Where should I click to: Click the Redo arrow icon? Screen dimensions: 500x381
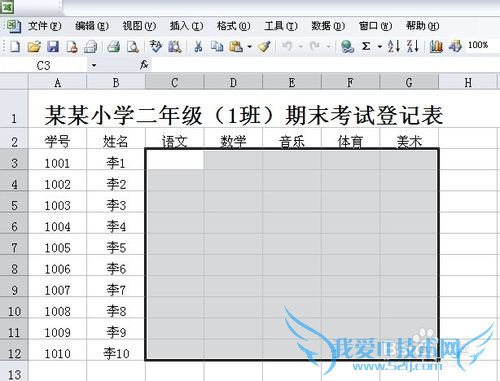(x=315, y=46)
